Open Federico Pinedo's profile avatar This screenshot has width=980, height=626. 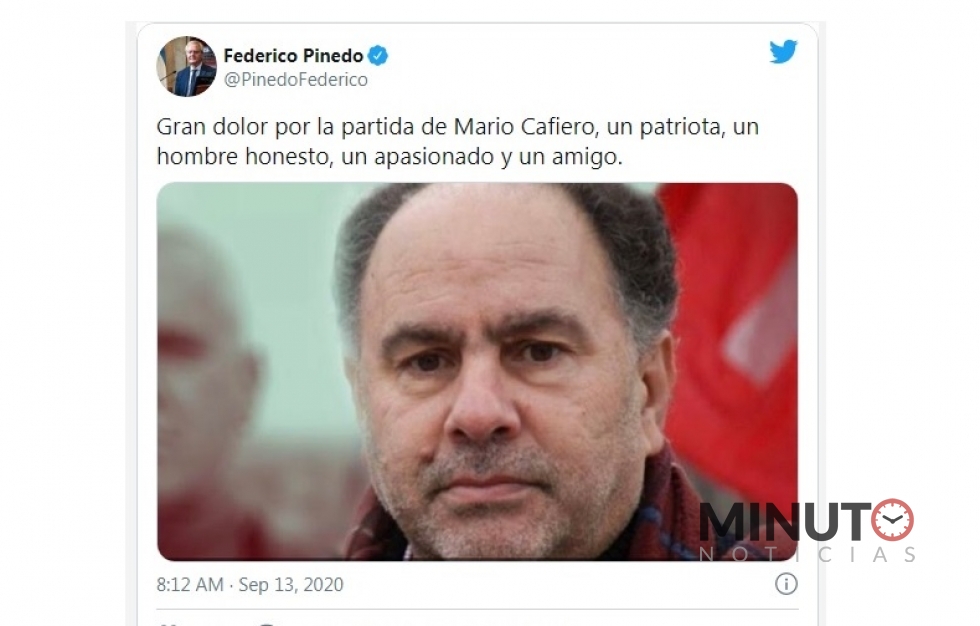(186, 66)
